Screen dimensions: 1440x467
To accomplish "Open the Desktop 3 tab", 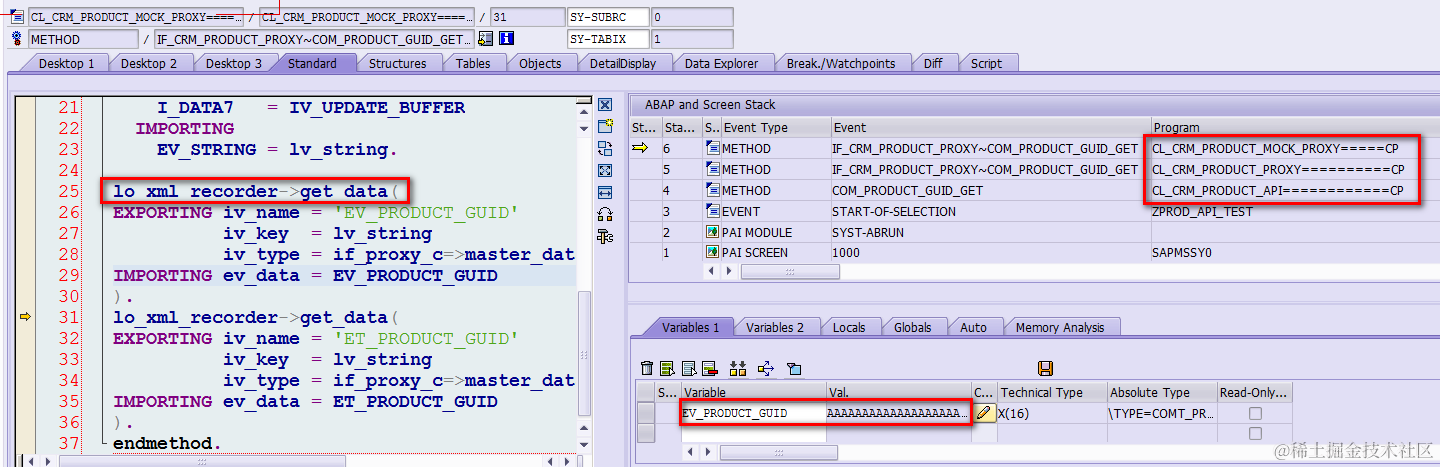I will 234,63.
